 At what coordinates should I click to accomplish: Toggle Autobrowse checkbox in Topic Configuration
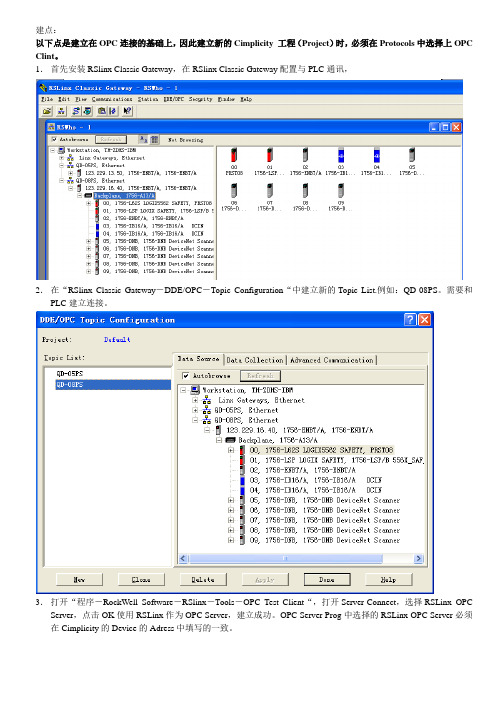186,376
